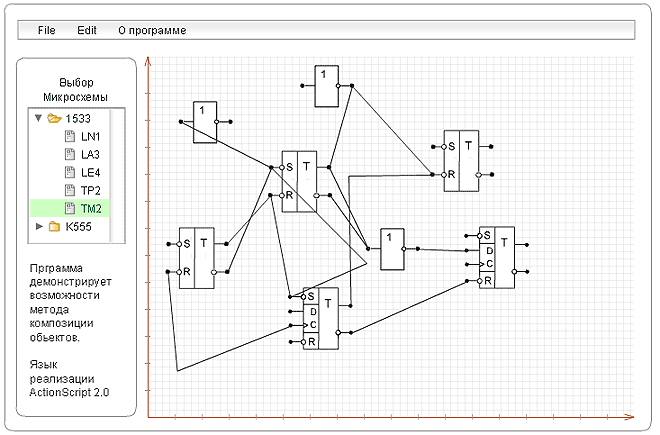
Task: Click the LA3 chip file icon
Action: pyautogui.click(x=70, y=154)
